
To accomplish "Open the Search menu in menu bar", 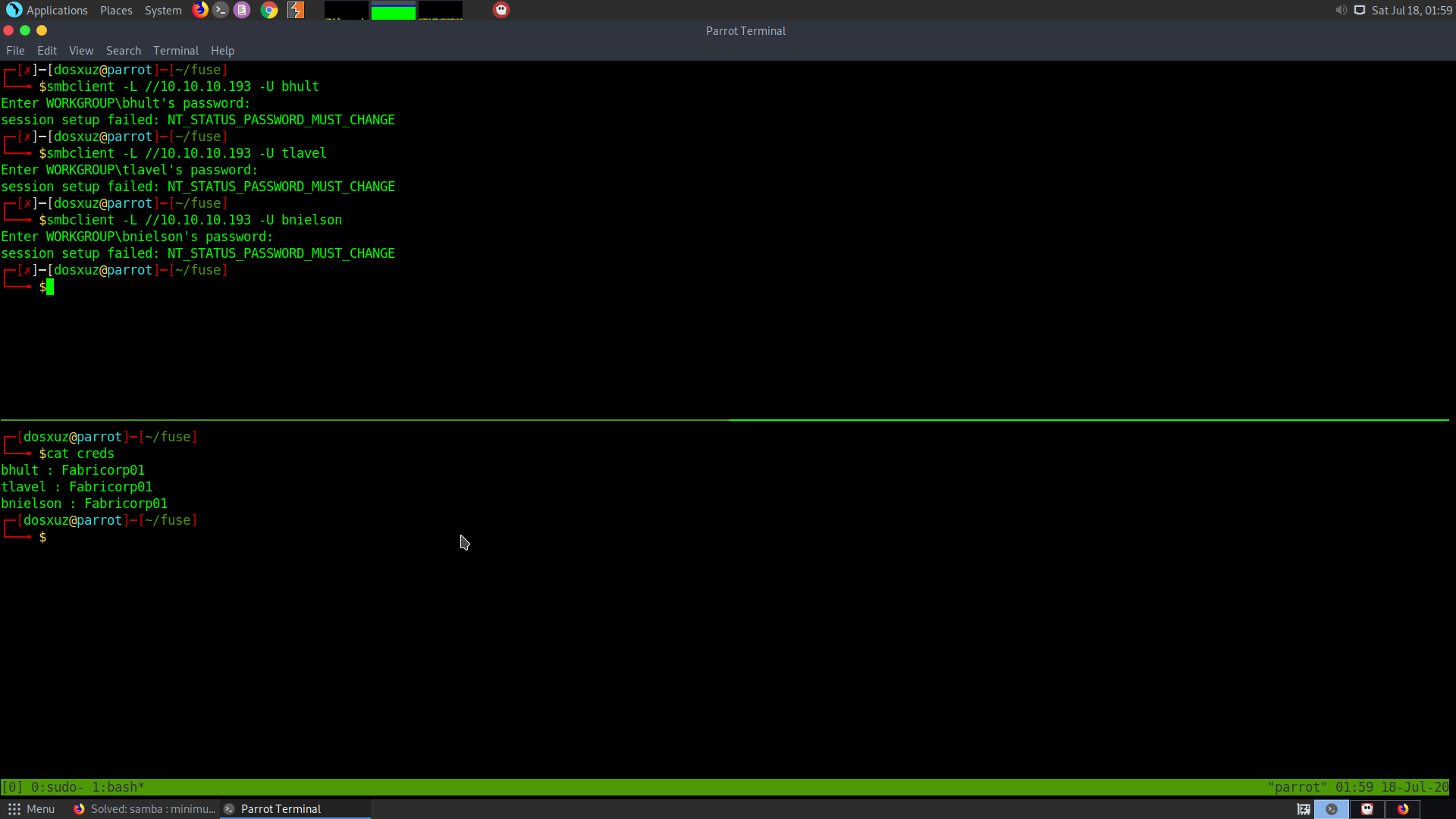I will click(x=123, y=51).
